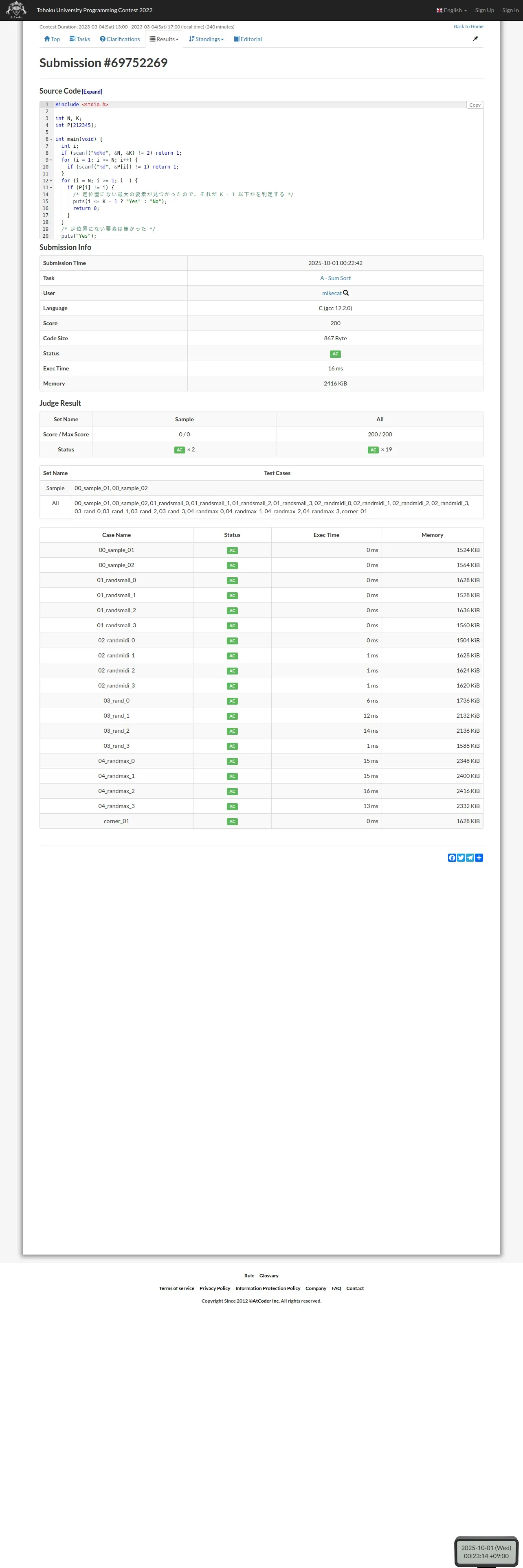523x1568 pixels.
Task: Click 01_randsmall_3 case name
Action: point(116,625)
